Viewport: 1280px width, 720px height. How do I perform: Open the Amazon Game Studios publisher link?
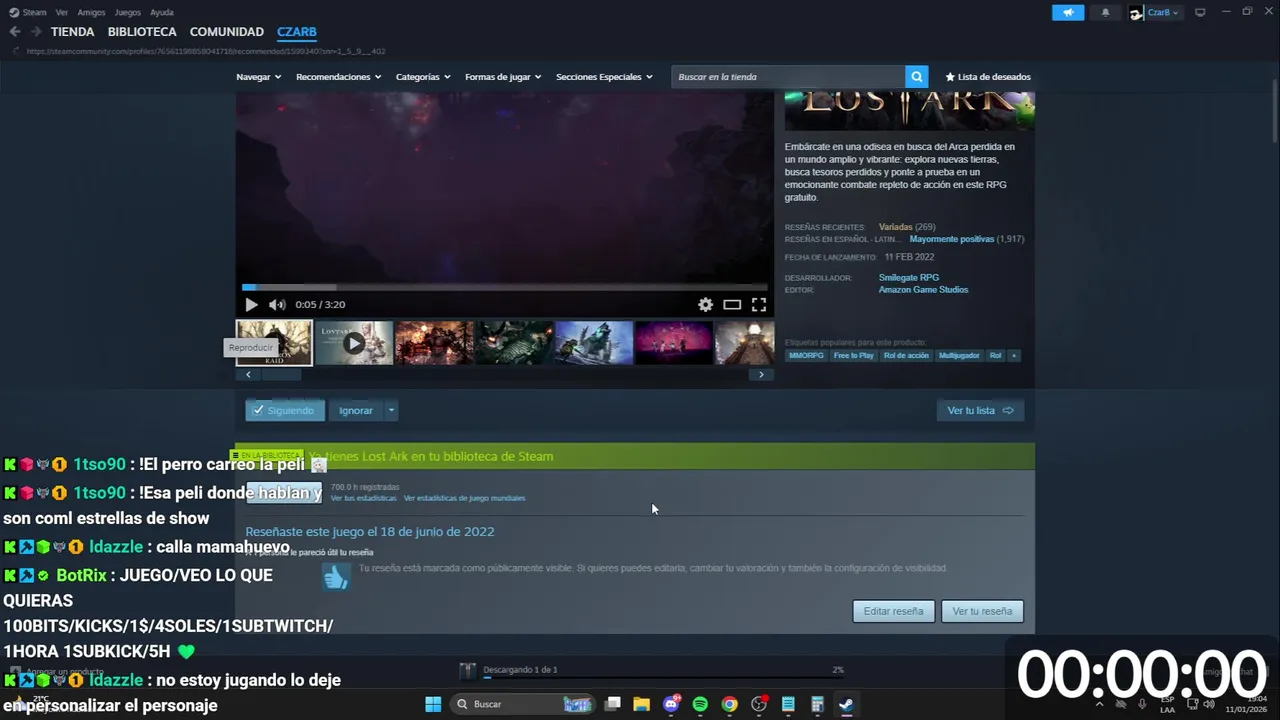[923, 290]
